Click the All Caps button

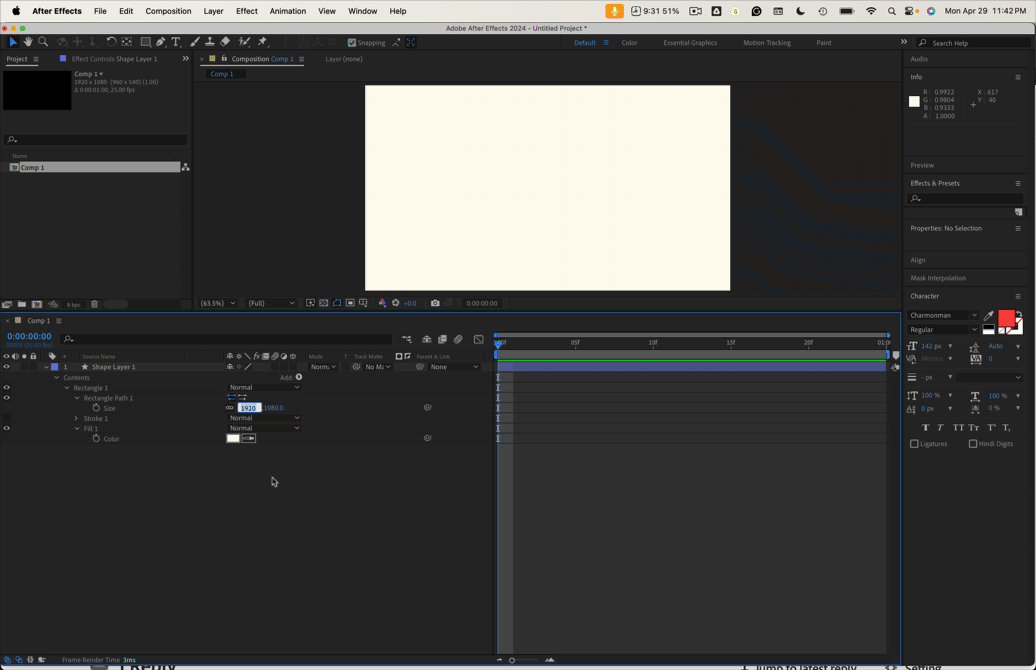(x=958, y=428)
